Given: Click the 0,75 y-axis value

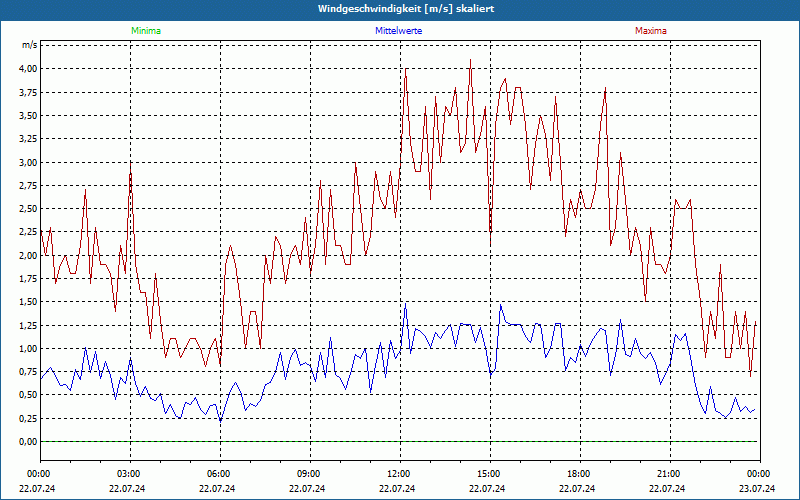Looking at the screenshot, I should coord(28,372).
